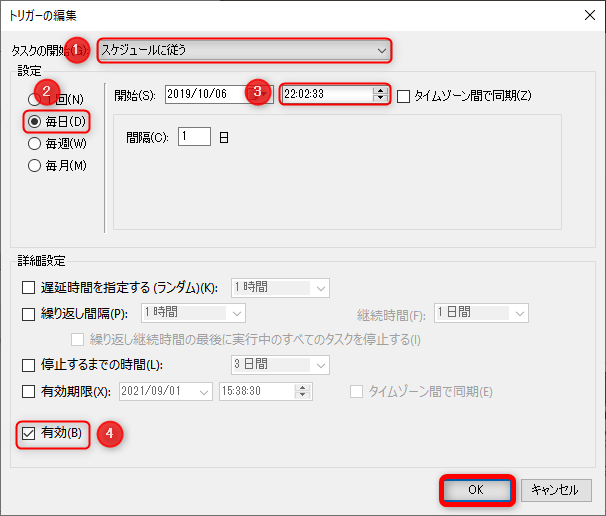Click the キャンセル button
The image size is (606, 516).
pyautogui.click(x=556, y=490)
